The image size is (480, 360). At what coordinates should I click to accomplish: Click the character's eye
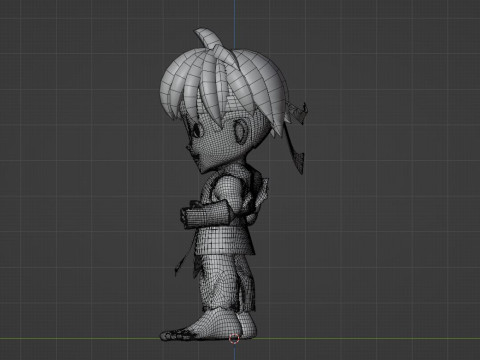tap(197, 130)
